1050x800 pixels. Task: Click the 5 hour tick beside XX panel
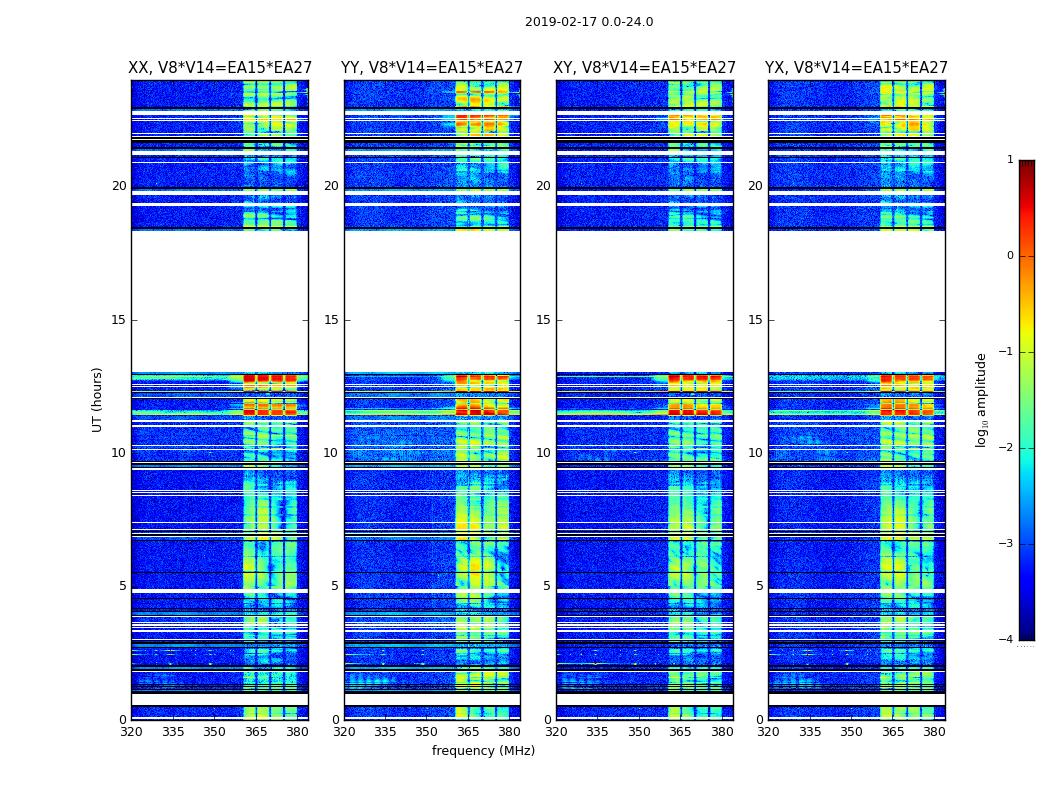click(122, 586)
